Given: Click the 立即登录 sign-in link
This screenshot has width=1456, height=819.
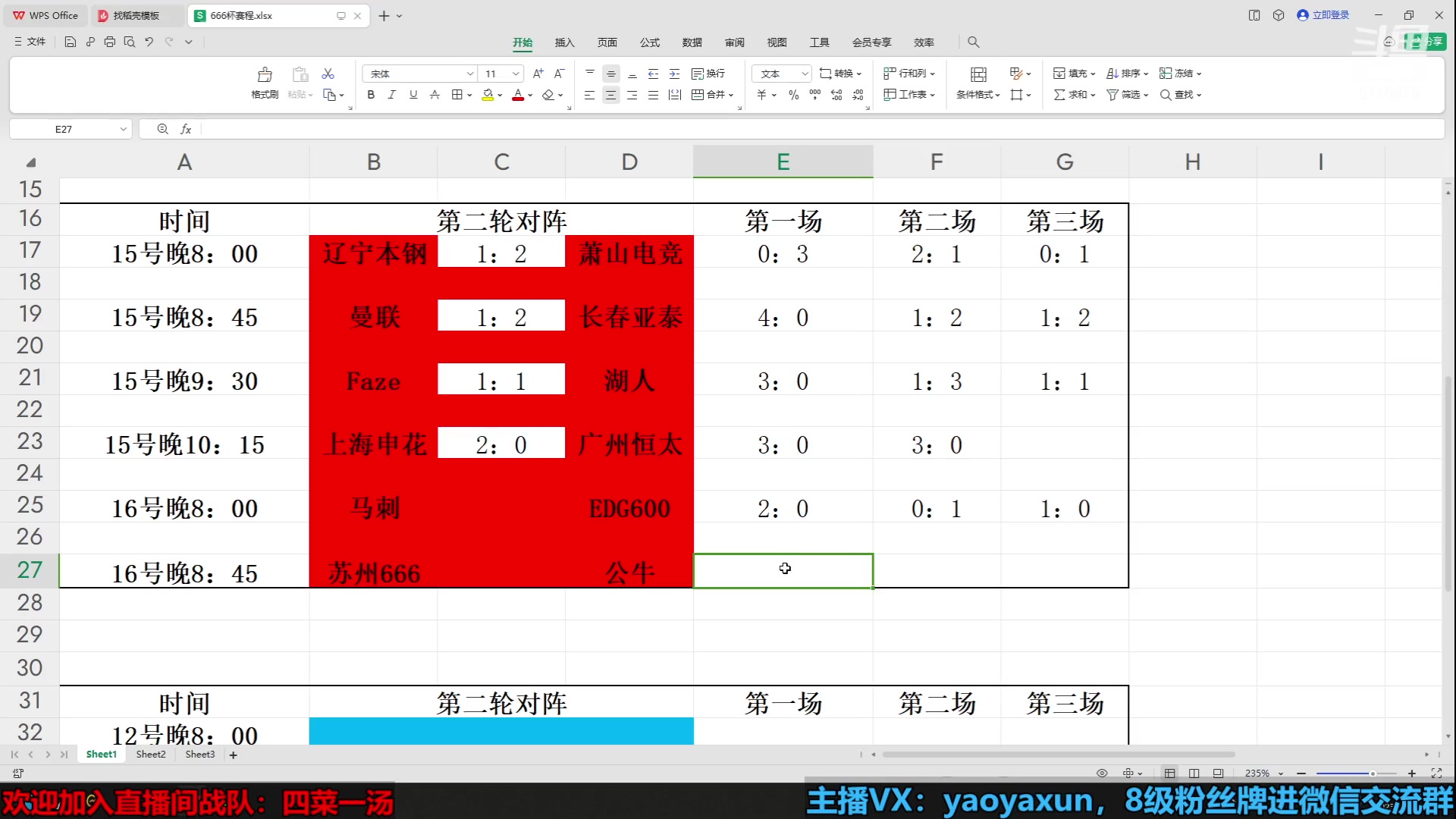Looking at the screenshot, I should (1323, 15).
